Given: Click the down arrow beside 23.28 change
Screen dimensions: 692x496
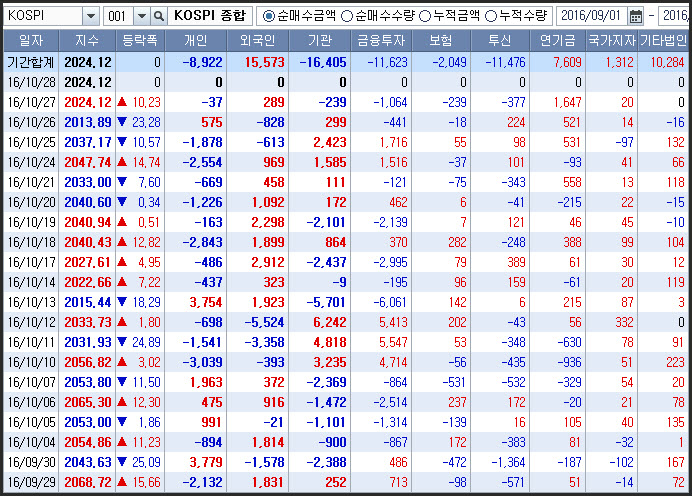Looking at the screenshot, I should pyautogui.click(x=122, y=122).
